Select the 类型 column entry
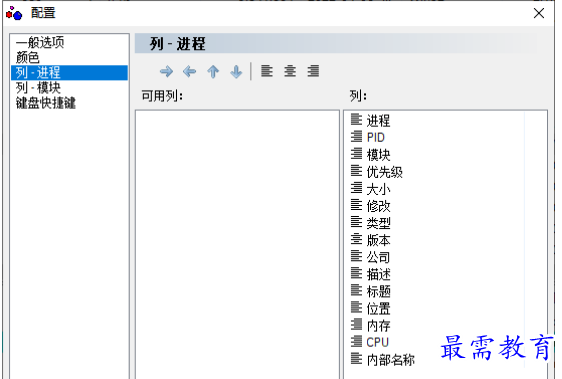The image size is (562, 379). tap(378, 223)
